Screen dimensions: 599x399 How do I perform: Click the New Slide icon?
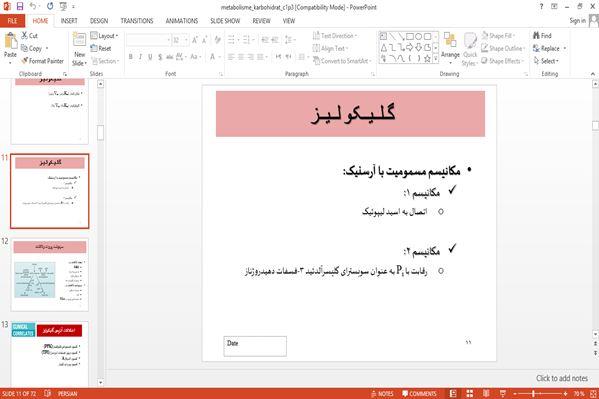[x=79, y=40]
